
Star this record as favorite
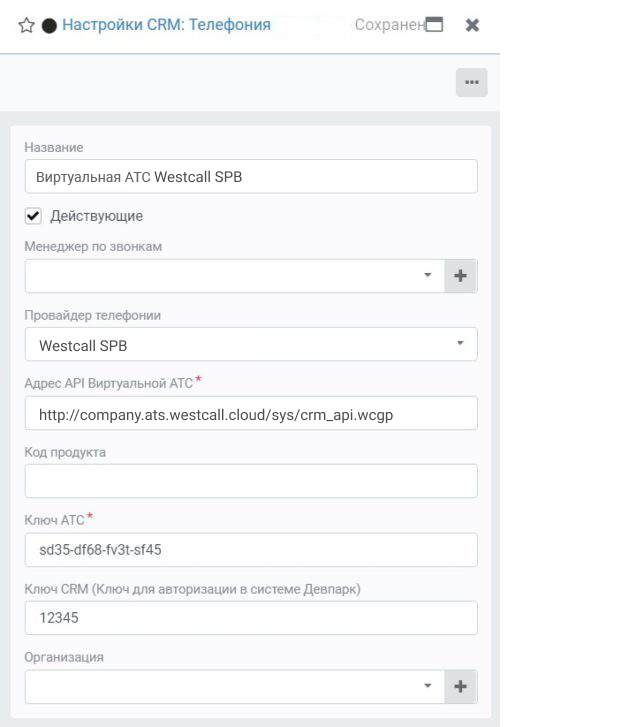pyautogui.click(x=26, y=25)
